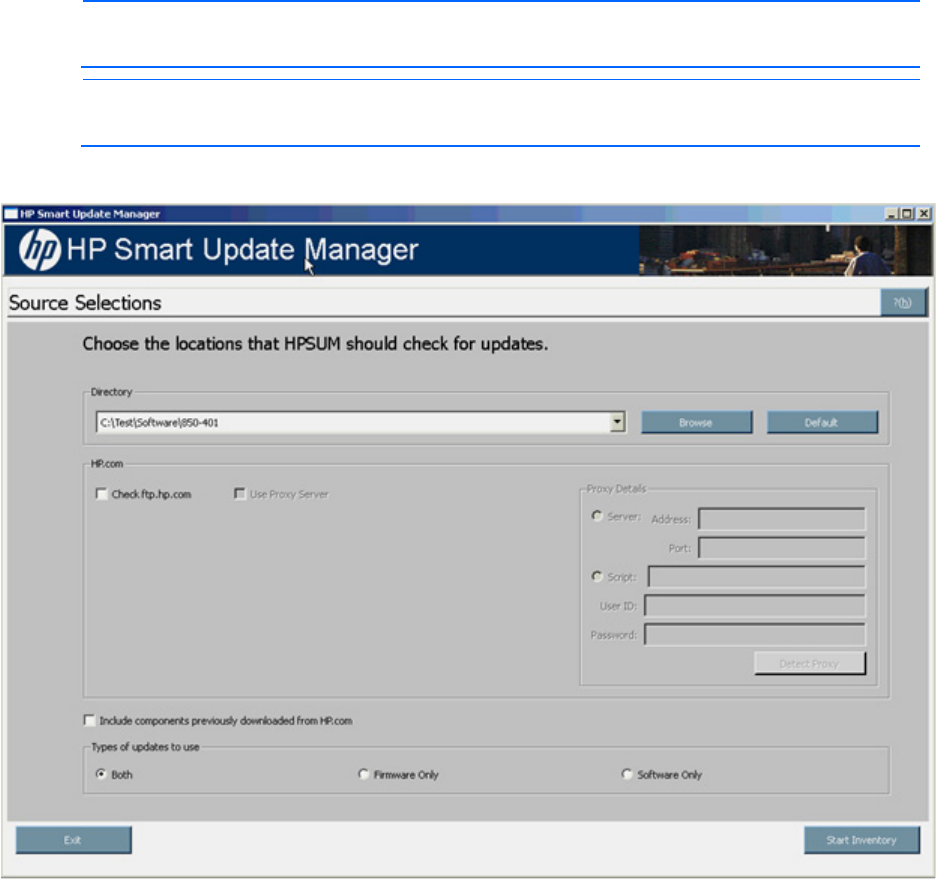Expand the Directory path dropdown arrow
937x880 pixels.
(x=618, y=422)
